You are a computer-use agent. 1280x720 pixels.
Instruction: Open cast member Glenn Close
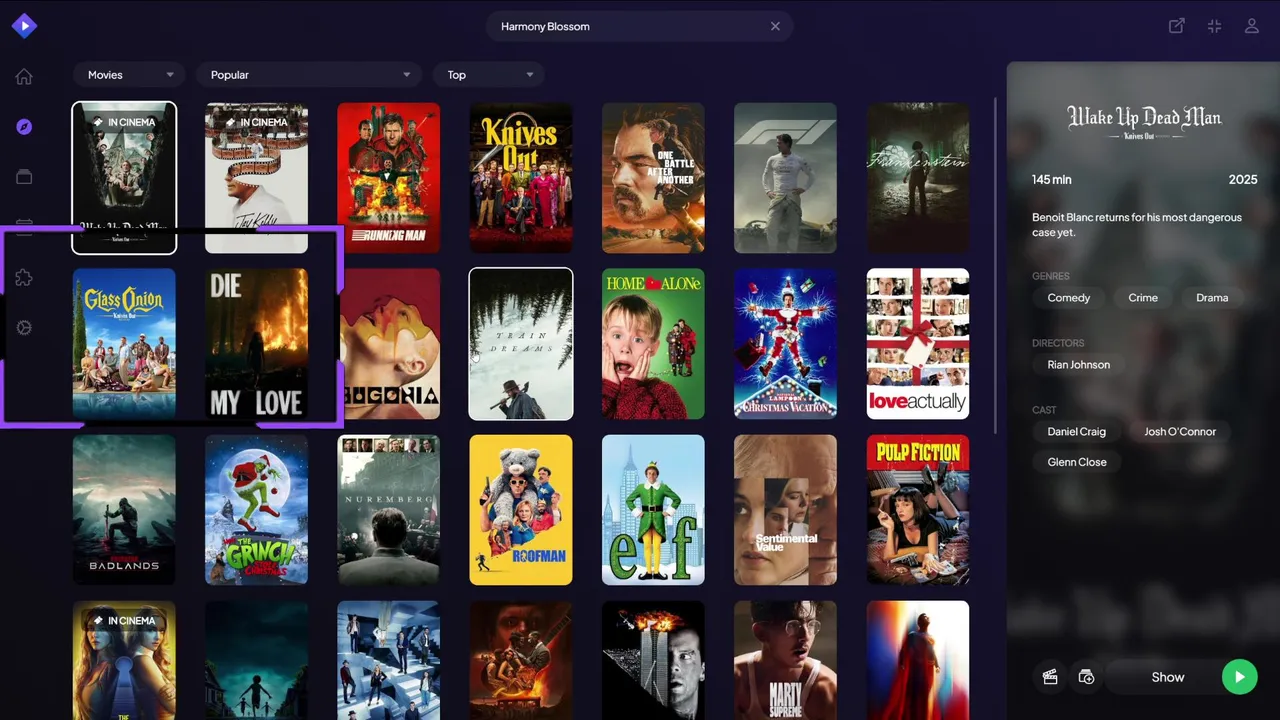[1077, 462]
